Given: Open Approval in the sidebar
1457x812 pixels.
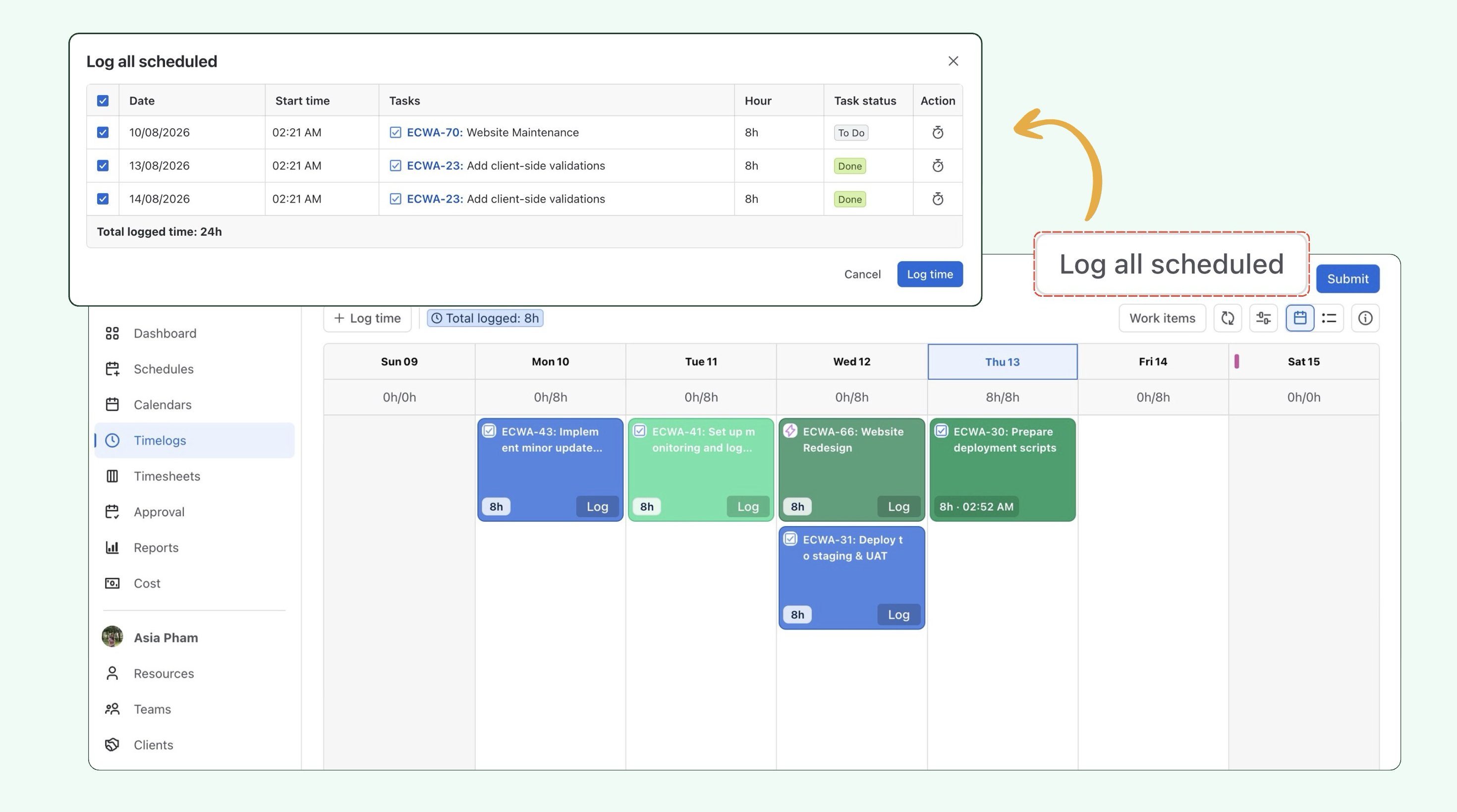Looking at the screenshot, I should click(194, 512).
